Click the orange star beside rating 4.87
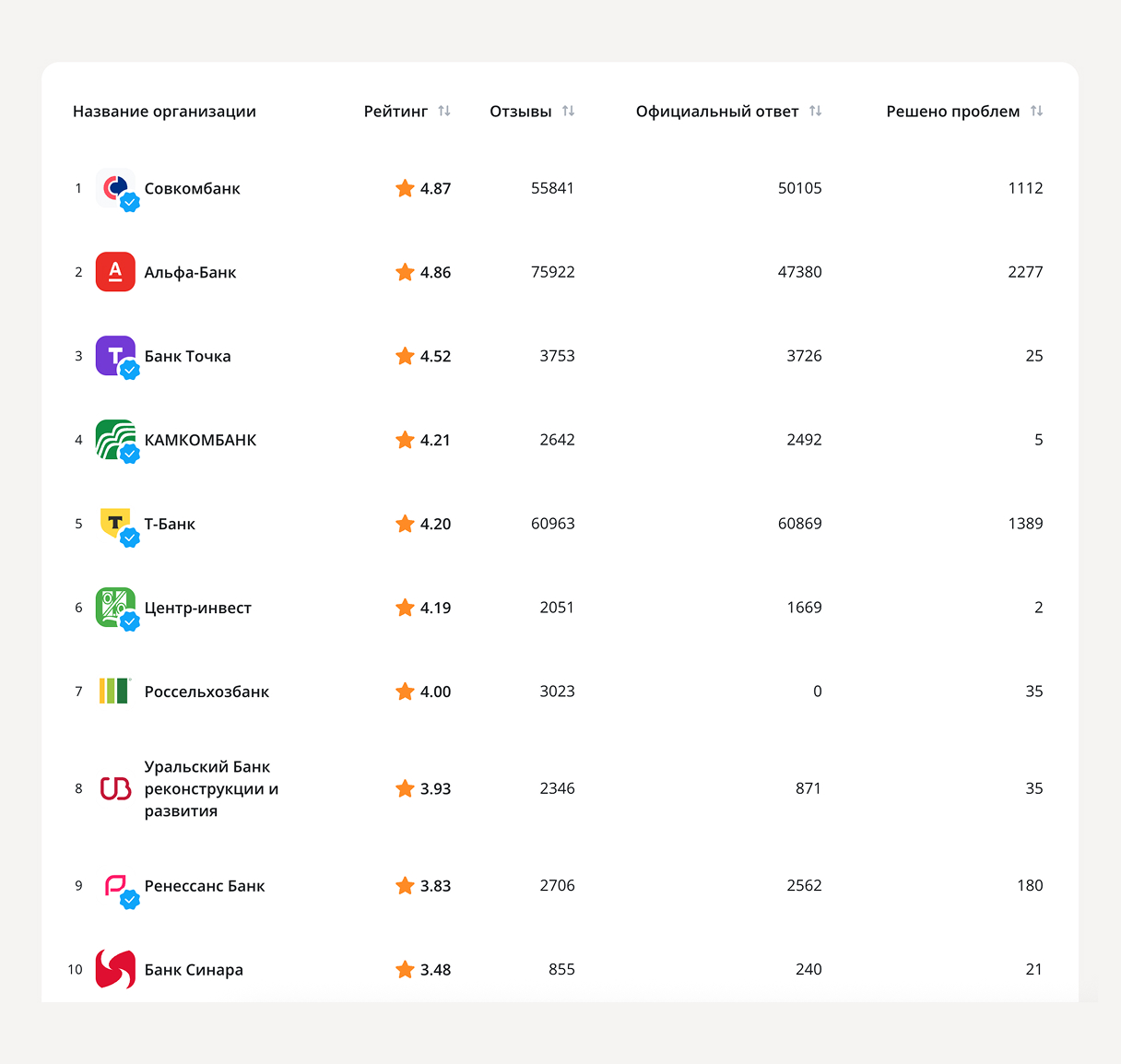The width and height of the screenshot is (1121, 1064). point(404,188)
